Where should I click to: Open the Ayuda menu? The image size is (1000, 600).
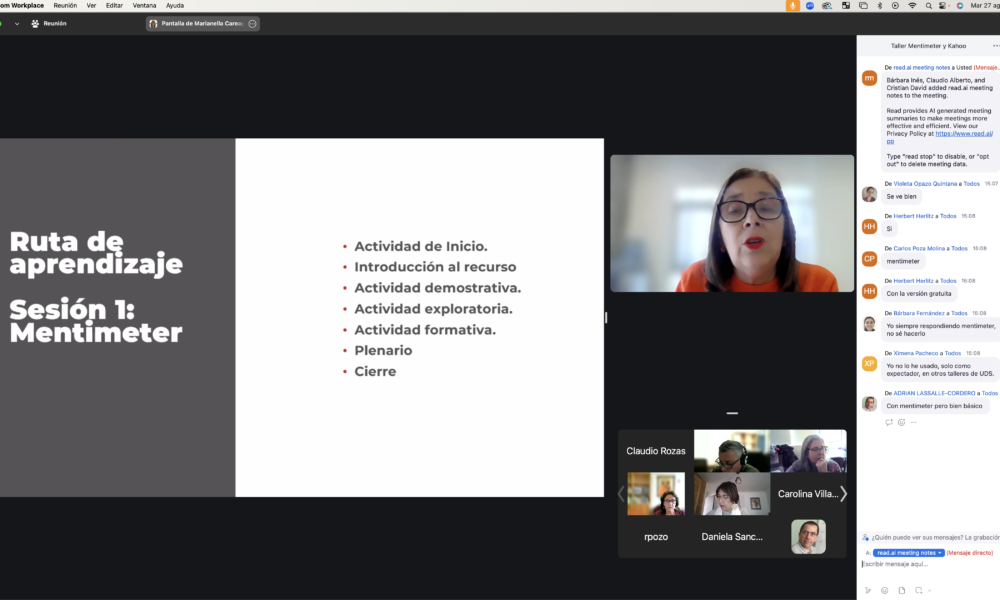(175, 5)
